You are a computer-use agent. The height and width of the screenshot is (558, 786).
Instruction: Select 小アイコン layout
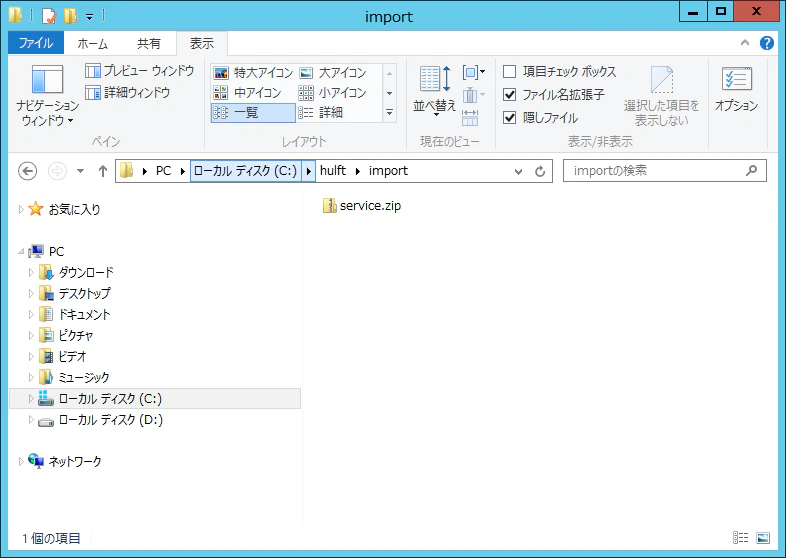click(x=333, y=93)
